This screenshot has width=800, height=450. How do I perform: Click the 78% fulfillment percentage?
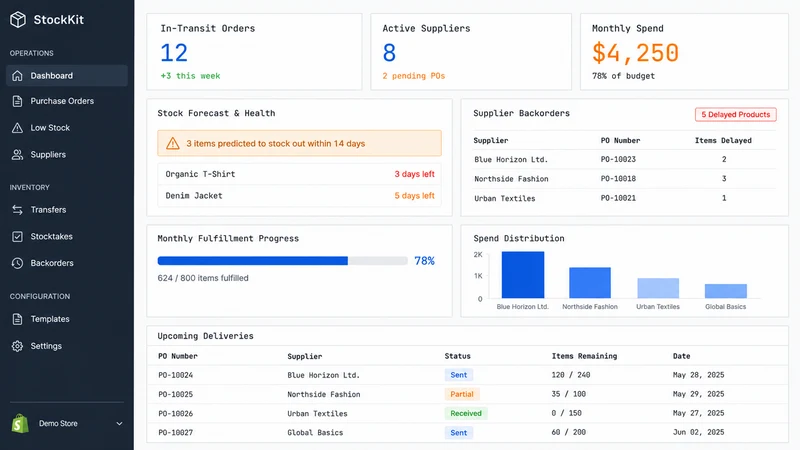coord(424,261)
